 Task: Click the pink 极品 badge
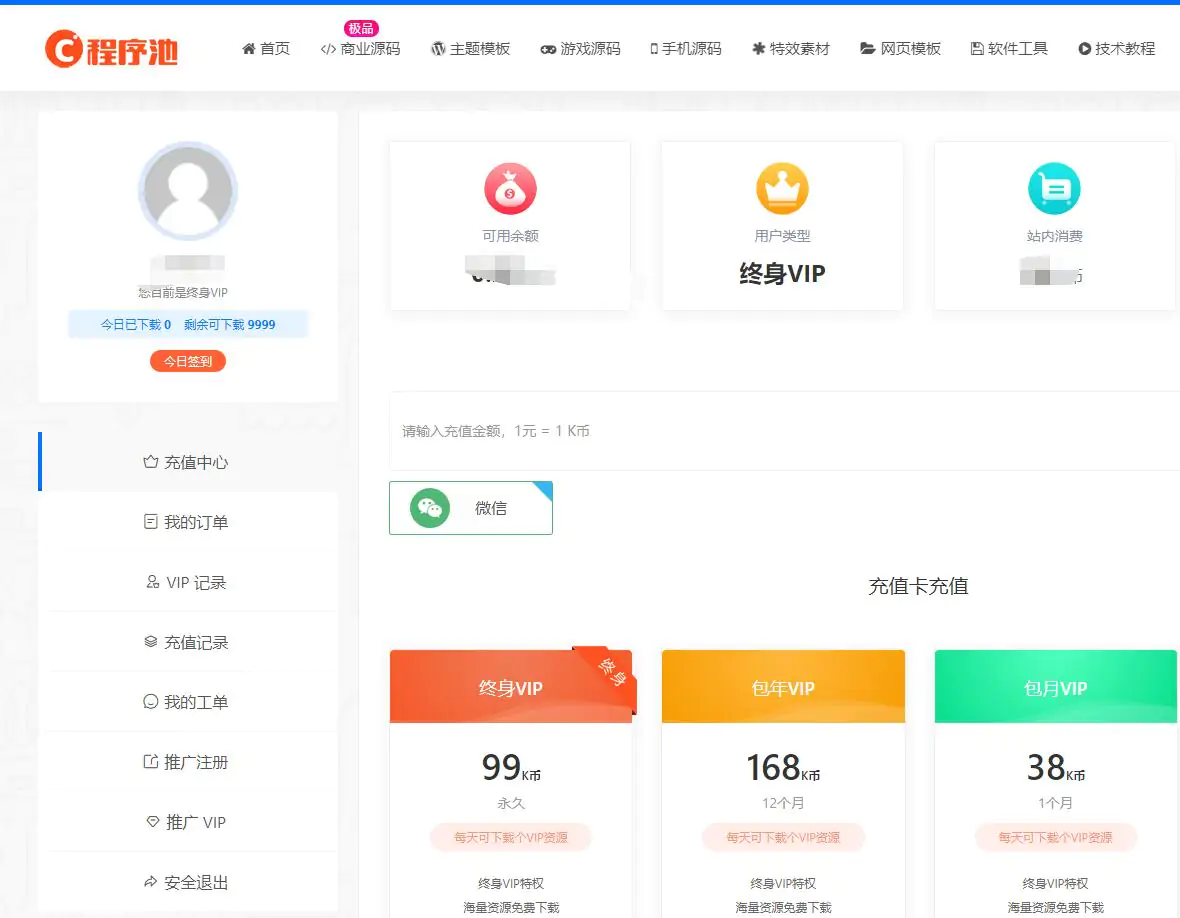[x=361, y=28]
